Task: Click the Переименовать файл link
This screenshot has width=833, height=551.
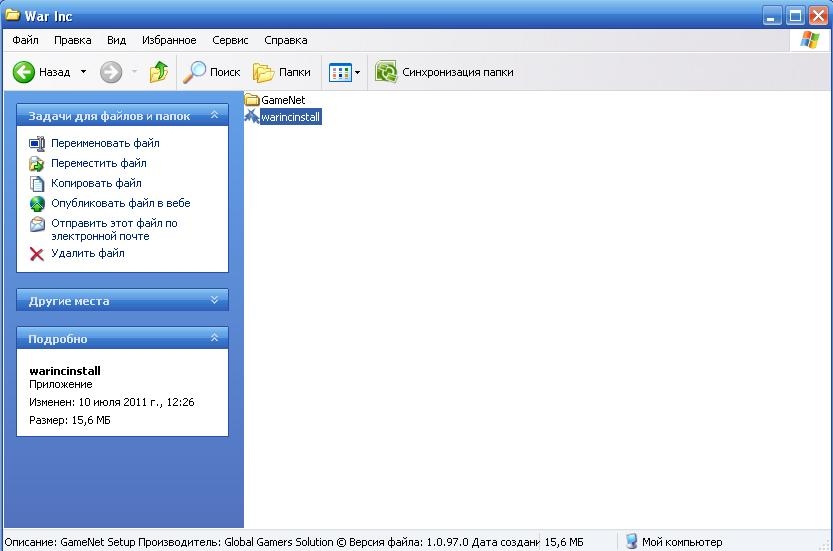Action: tap(105, 143)
